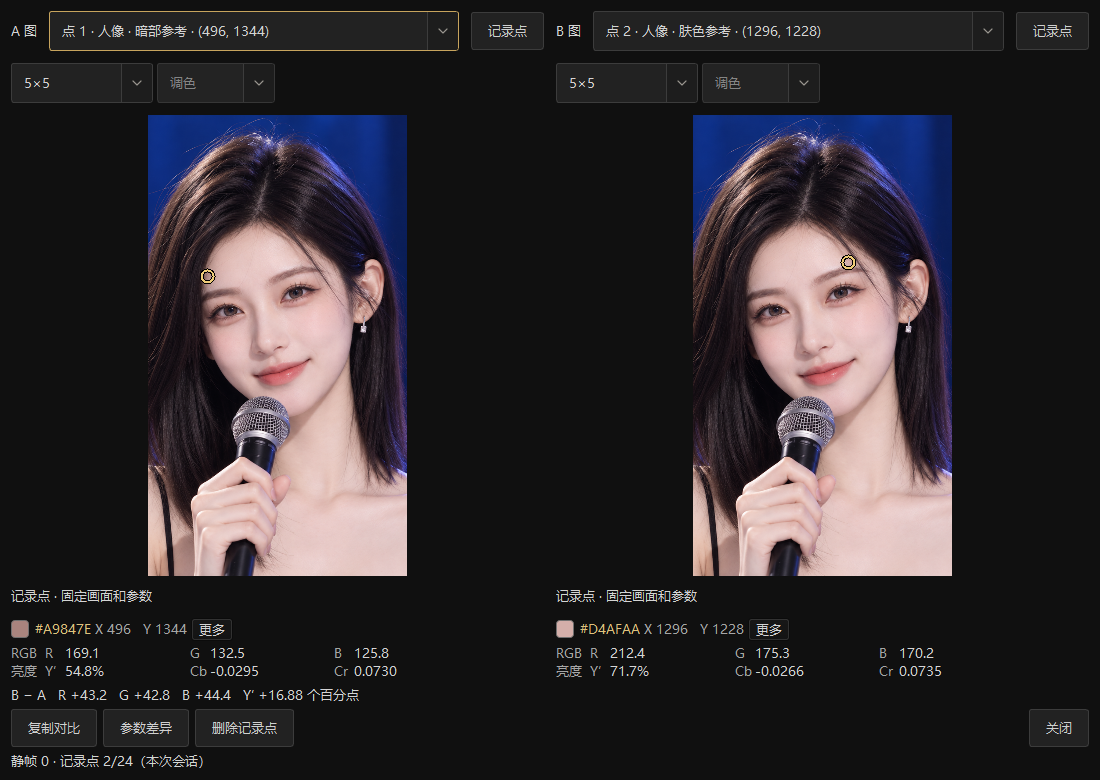Click the #D4AFAA color swatch
Image resolution: width=1100 pixels, height=780 pixels.
point(565,628)
